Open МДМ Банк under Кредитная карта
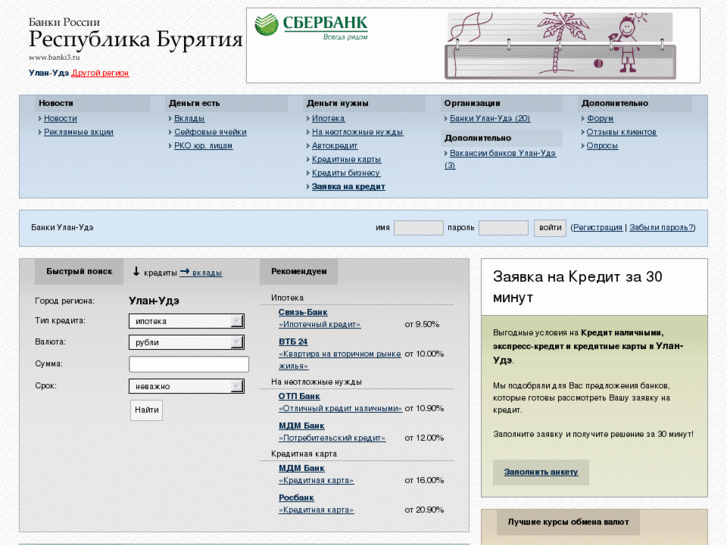727x545 pixels. click(x=301, y=468)
